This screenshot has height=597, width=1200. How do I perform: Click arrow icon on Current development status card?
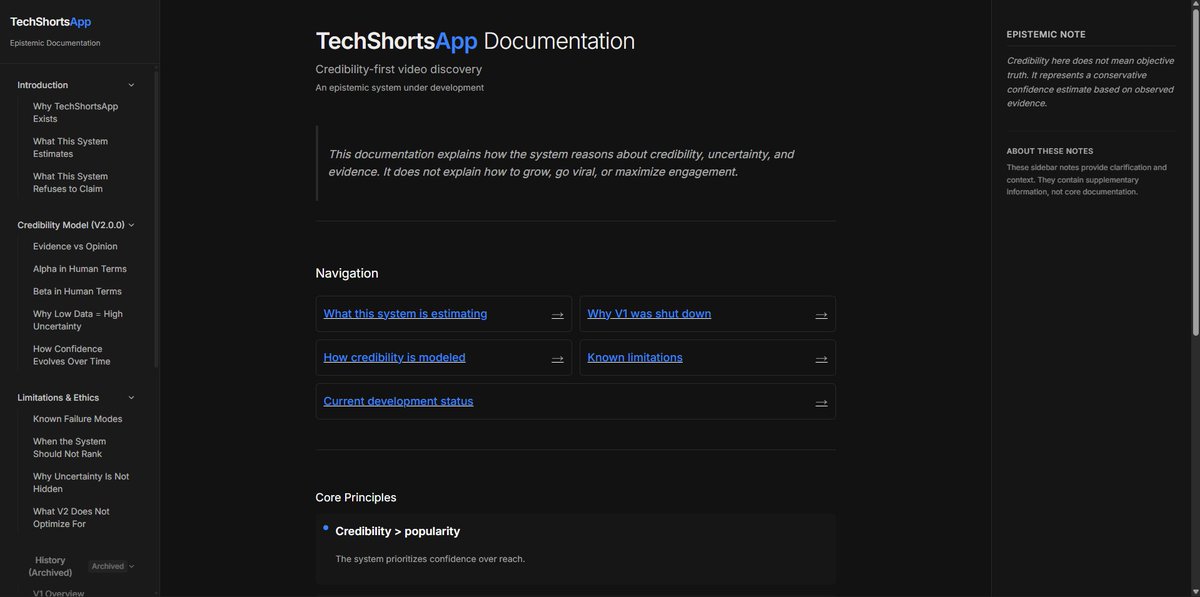(821, 403)
